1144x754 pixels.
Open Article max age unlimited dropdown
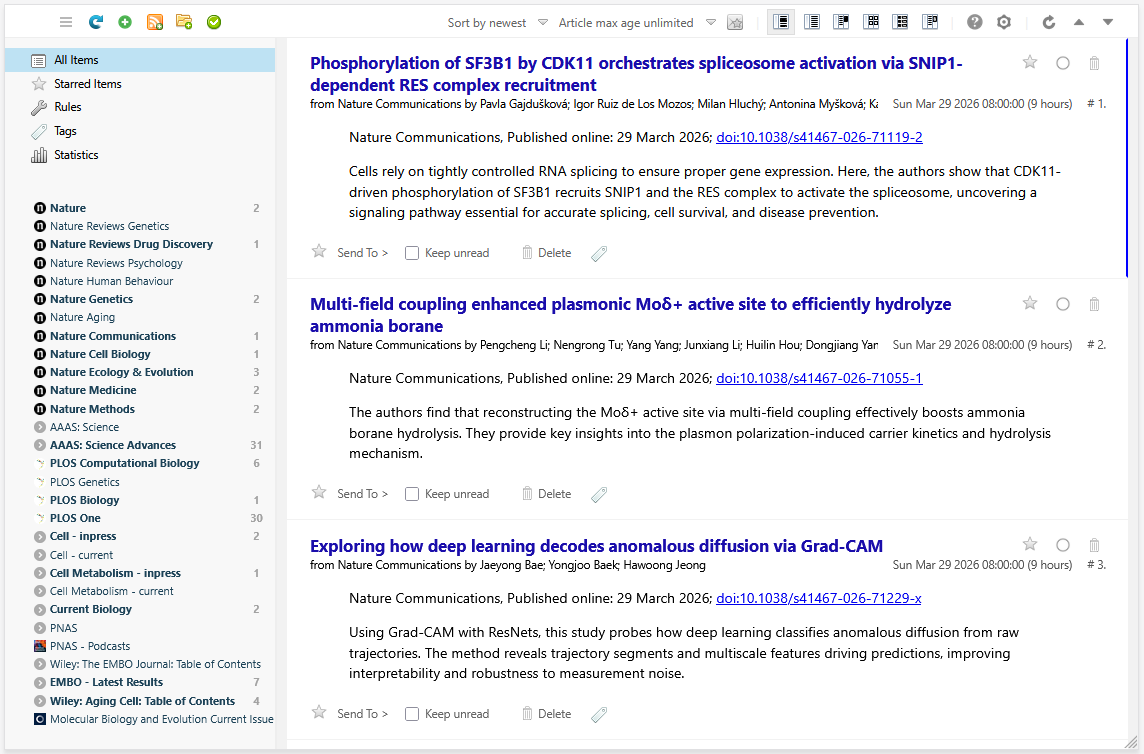pyautogui.click(x=636, y=23)
